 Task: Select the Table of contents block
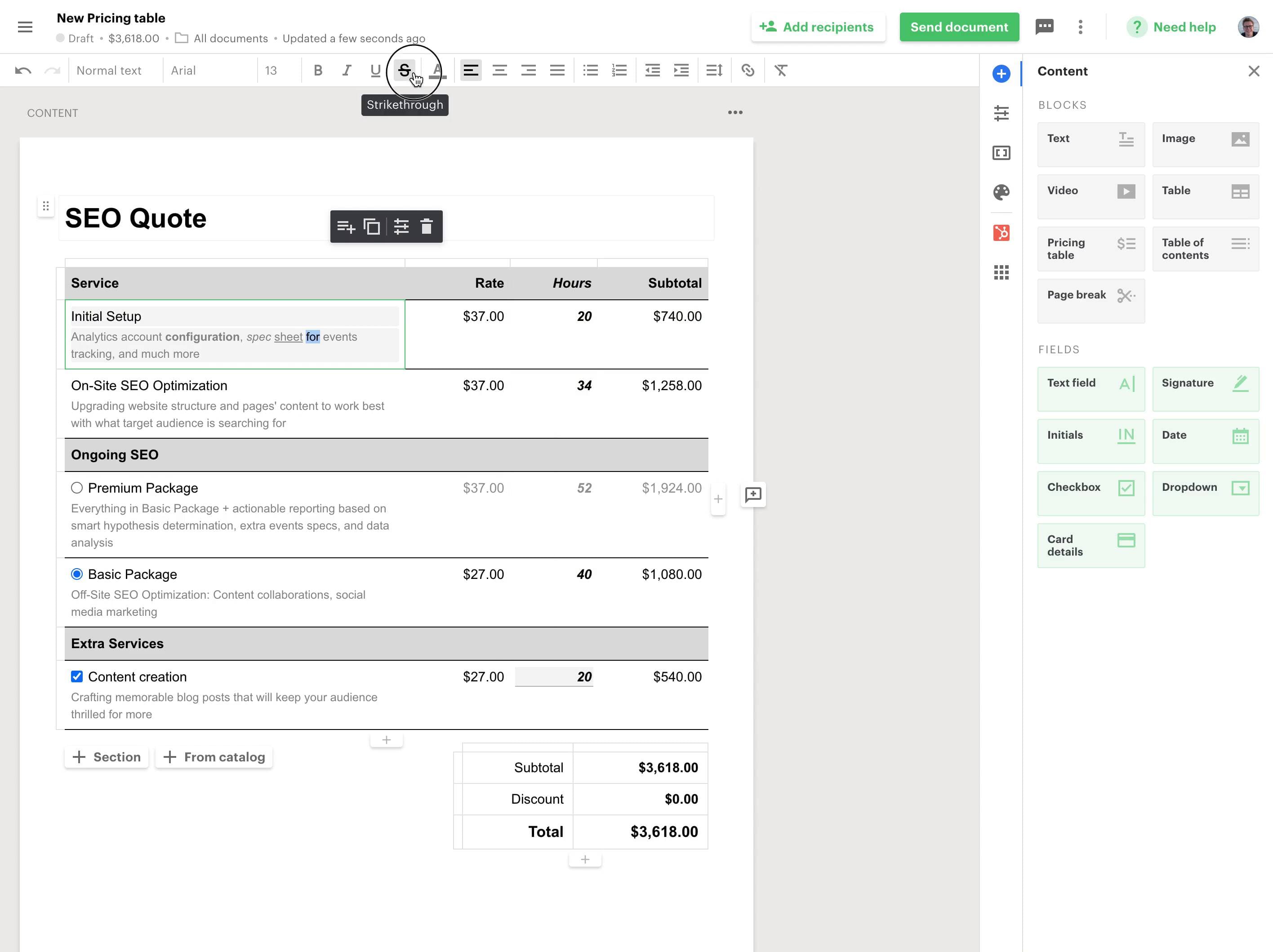(1206, 249)
